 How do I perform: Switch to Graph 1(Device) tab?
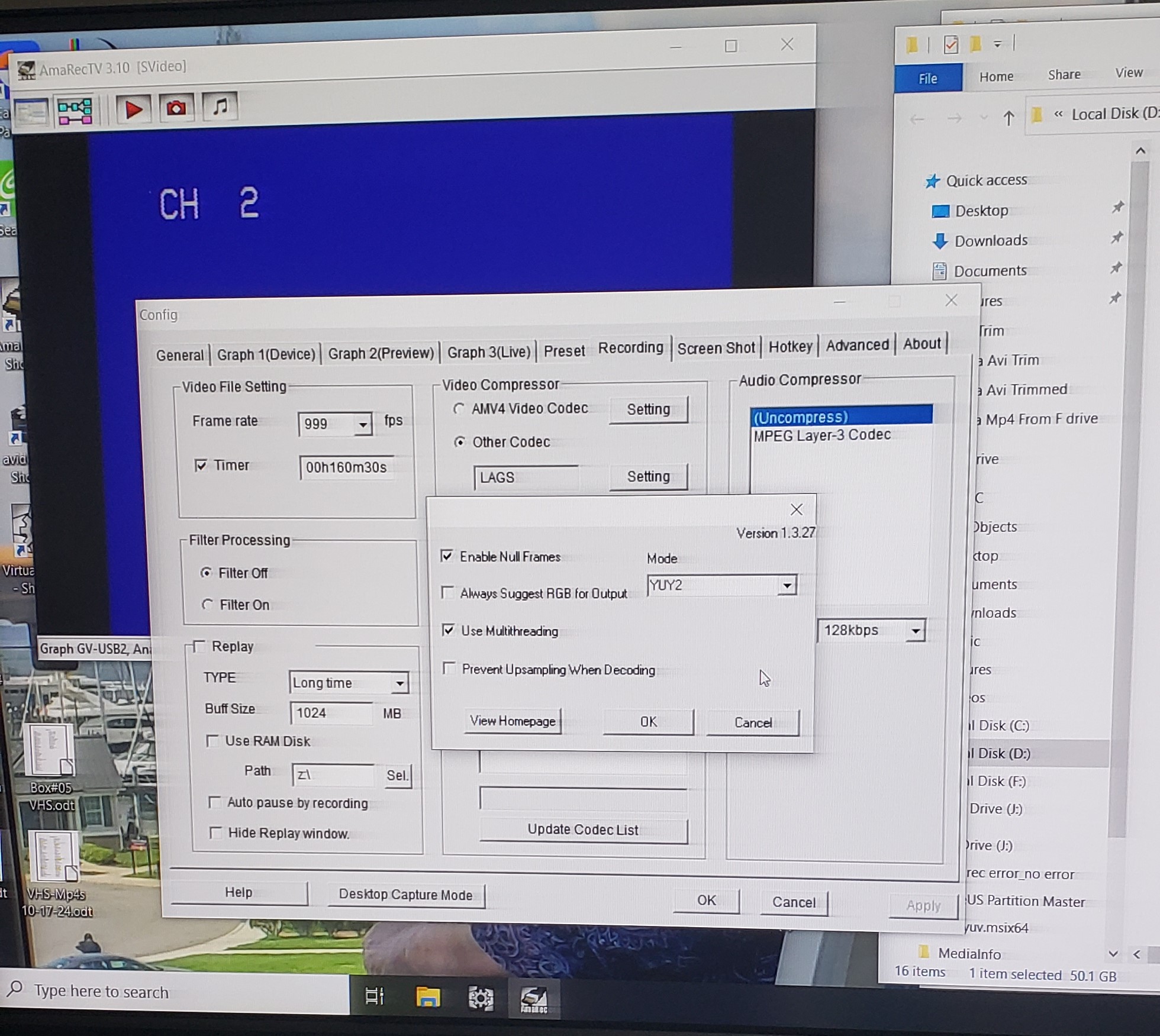(266, 354)
